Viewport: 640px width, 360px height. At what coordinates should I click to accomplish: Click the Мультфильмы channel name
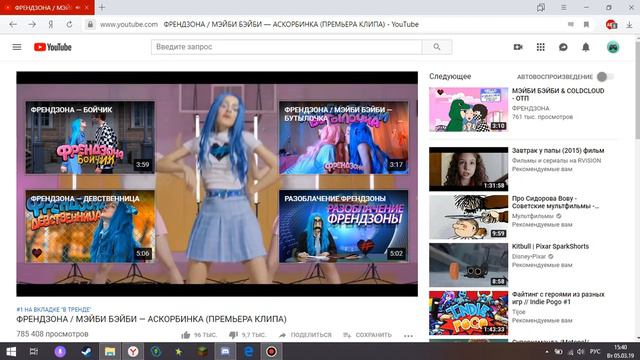pyautogui.click(x=533, y=216)
